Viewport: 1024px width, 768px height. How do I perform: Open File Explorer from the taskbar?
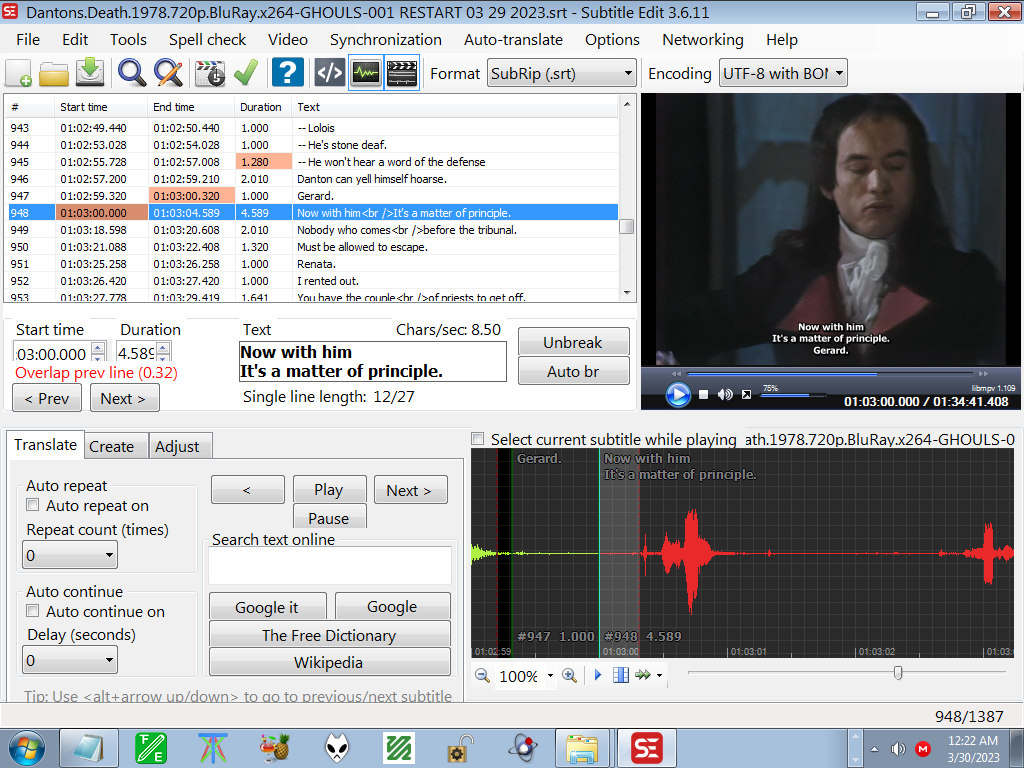581,748
